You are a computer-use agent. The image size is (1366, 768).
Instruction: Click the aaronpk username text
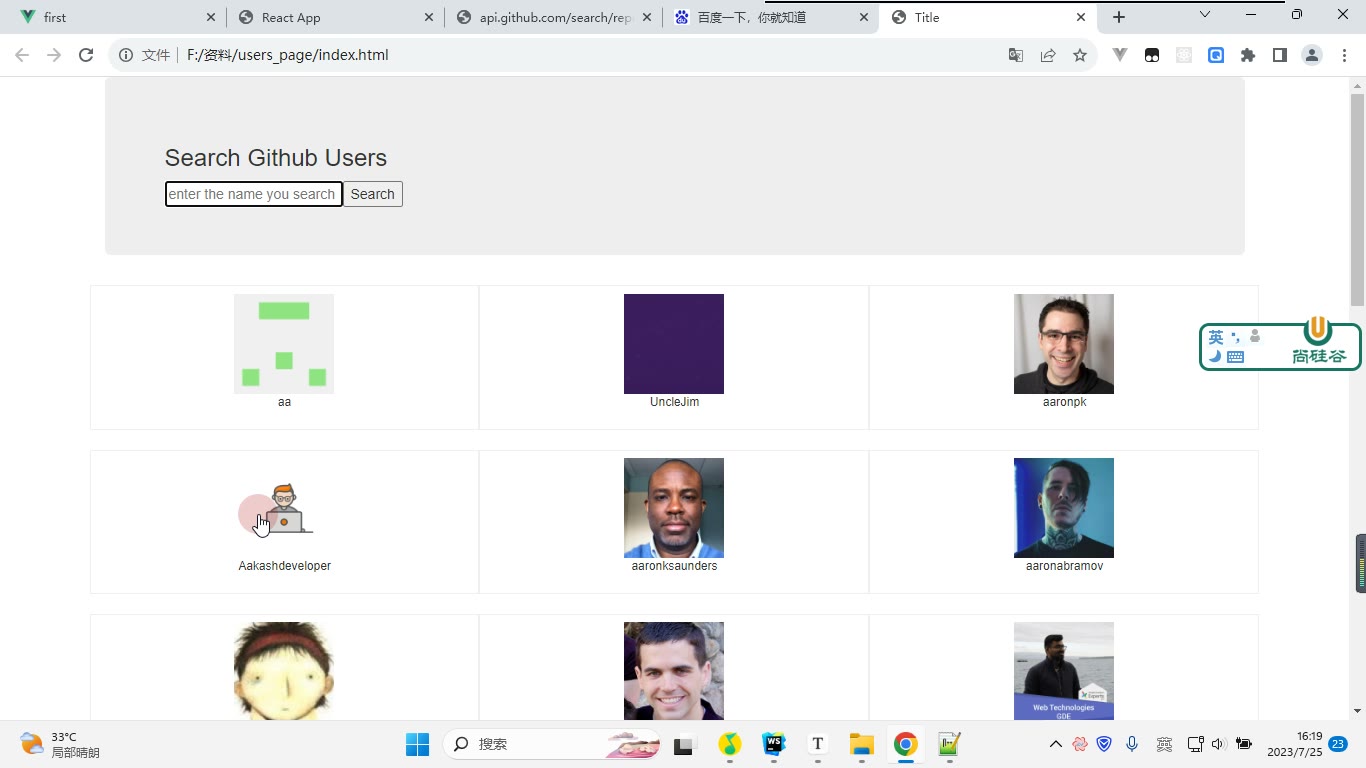pyautogui.click(x=1064, y=402)
